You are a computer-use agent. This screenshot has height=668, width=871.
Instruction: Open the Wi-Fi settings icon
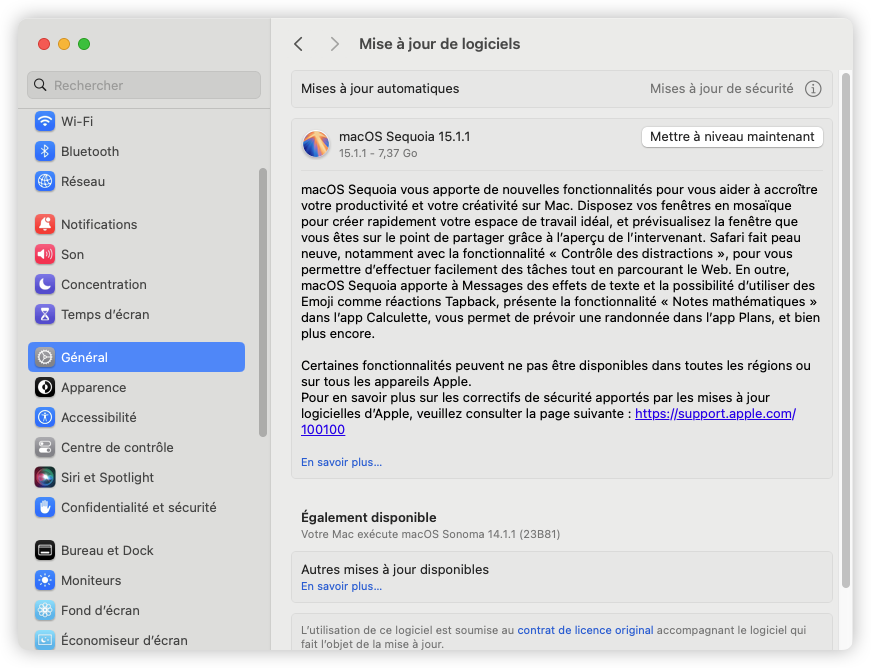coord(45,121)
